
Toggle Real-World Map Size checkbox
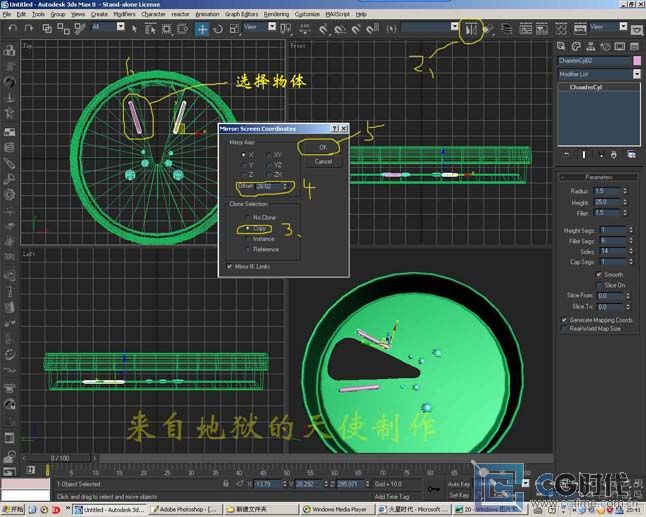tap(564, 329)
